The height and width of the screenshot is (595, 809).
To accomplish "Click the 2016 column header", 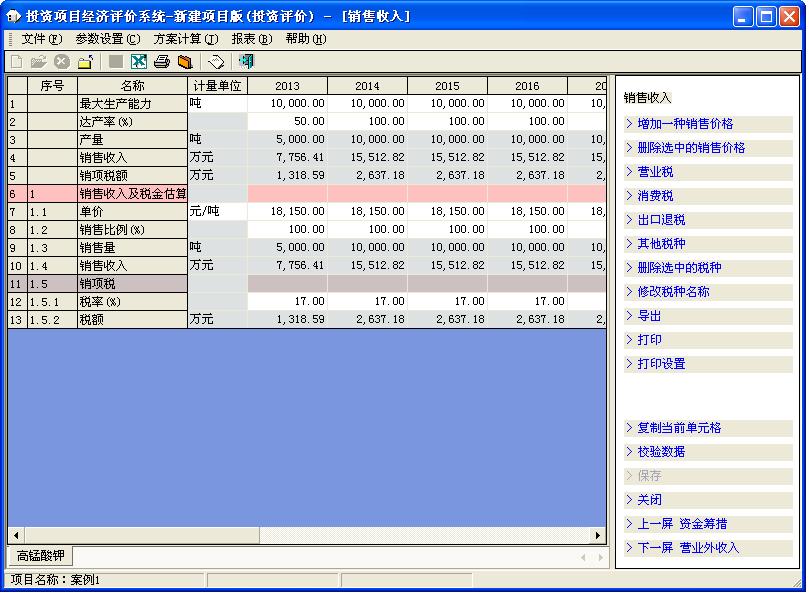I will [x=527, y=86].
